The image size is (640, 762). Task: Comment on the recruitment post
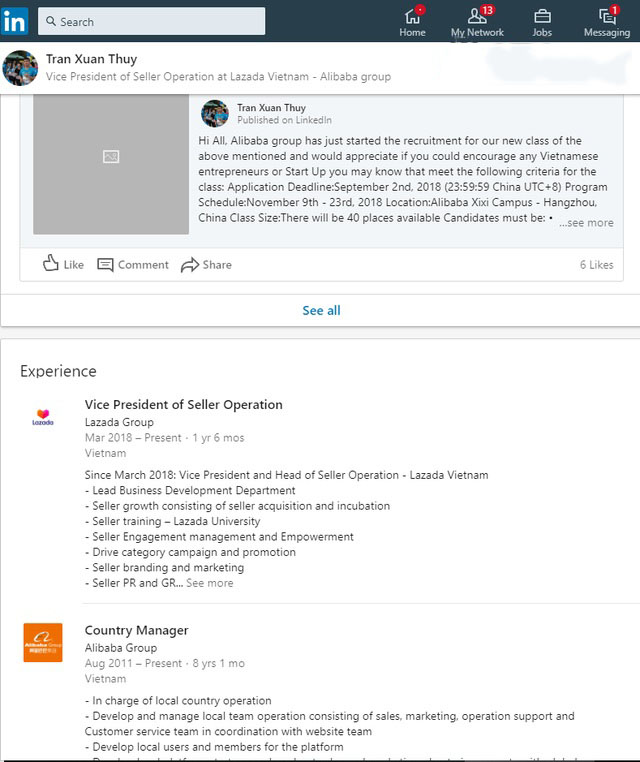(133, 264)
